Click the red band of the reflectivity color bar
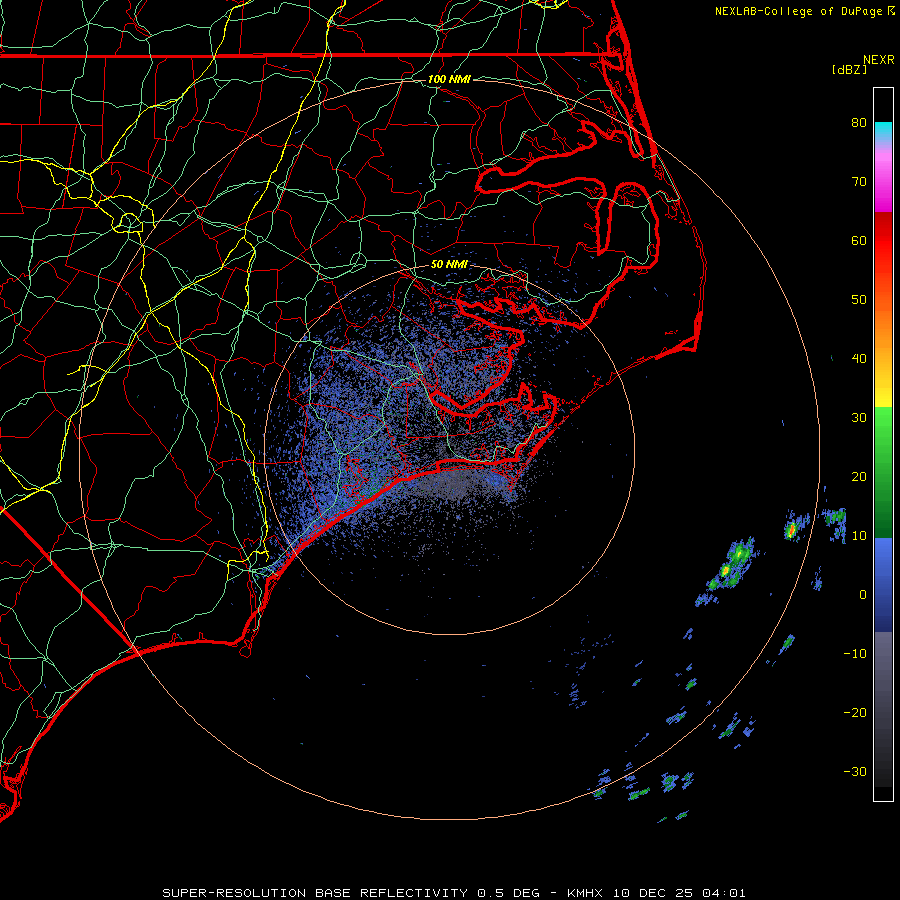 point(883,241)
